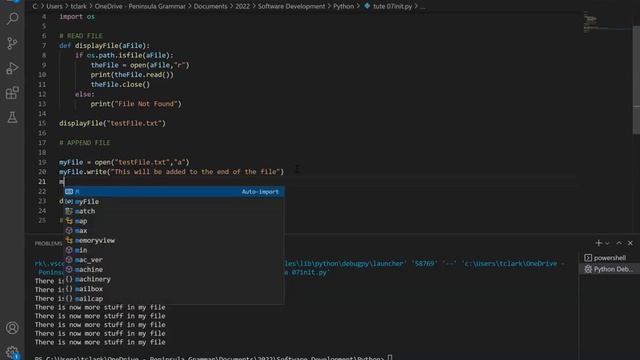Image resolution: width=640 pixels, height=360 pixels.
Task: Choose memoryview from autocomplete list
Action: pyautogui.click(x=174, y=240)
